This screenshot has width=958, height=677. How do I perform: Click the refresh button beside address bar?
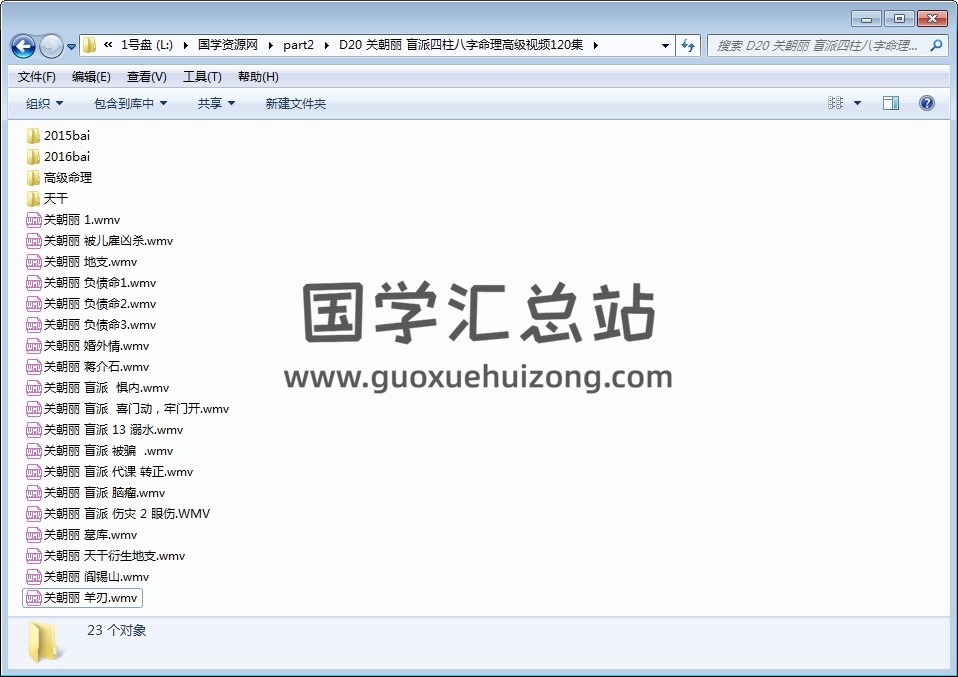coord(688,45)
